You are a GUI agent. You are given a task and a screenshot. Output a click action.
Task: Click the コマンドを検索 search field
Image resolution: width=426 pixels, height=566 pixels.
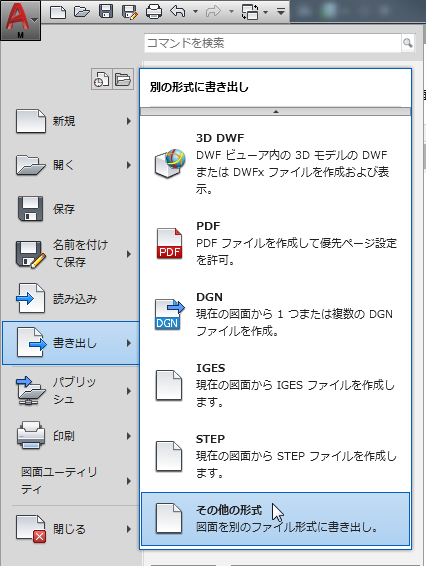(273, 43)
